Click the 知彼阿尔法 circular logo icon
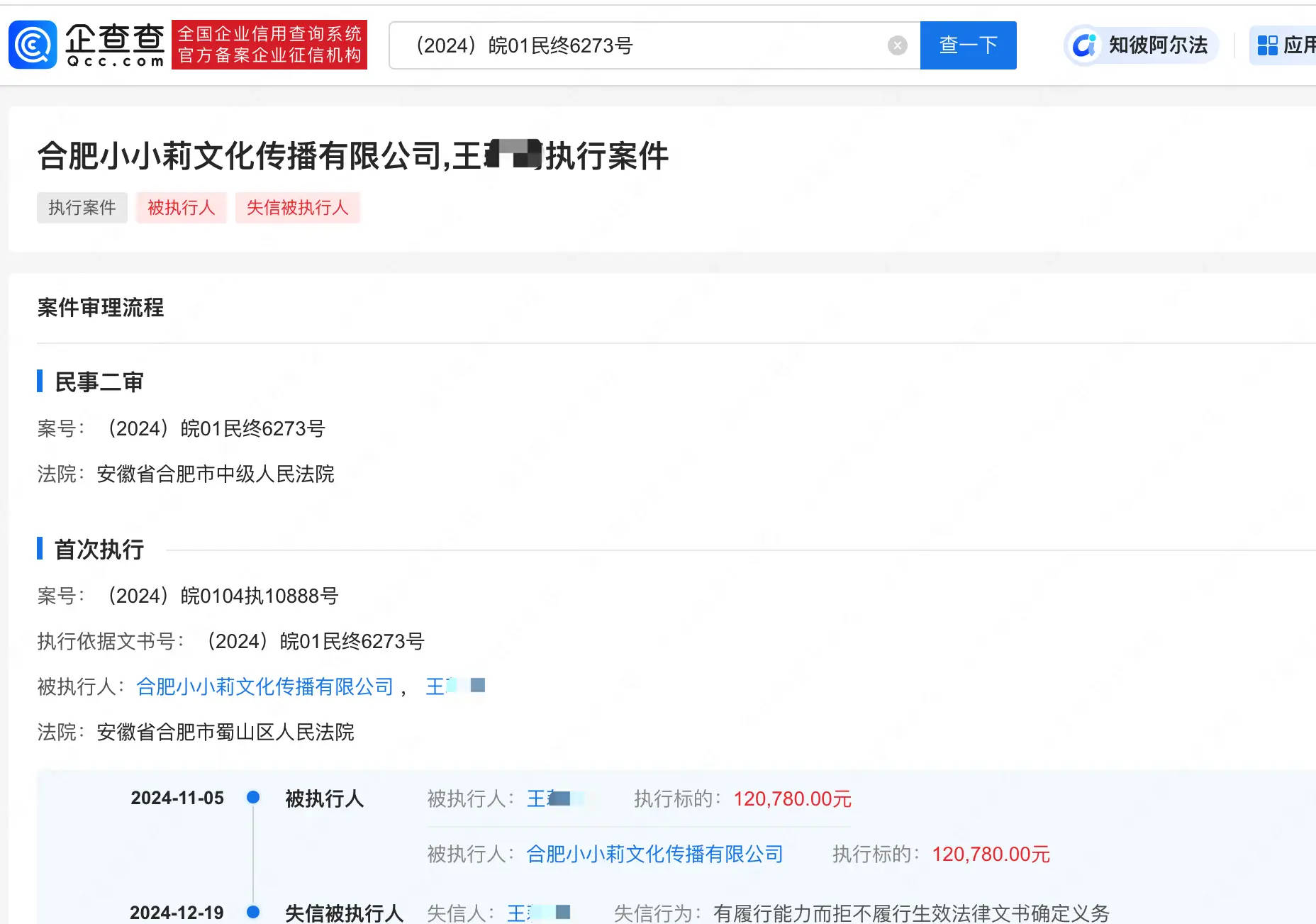 point(1084,45)
